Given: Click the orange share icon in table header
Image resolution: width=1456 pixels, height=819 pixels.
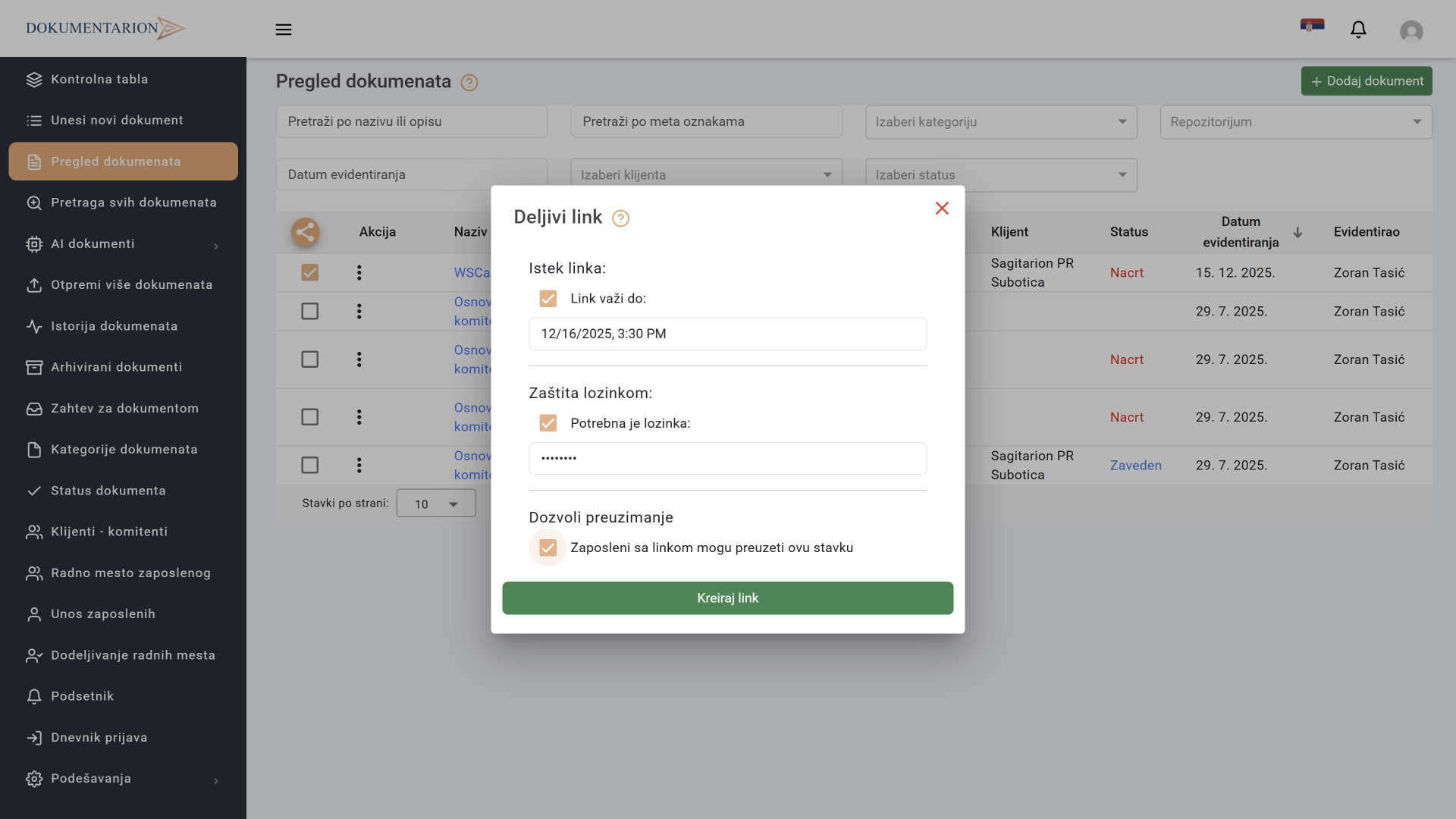Looking at the screenshot, I should pos(305,232).
